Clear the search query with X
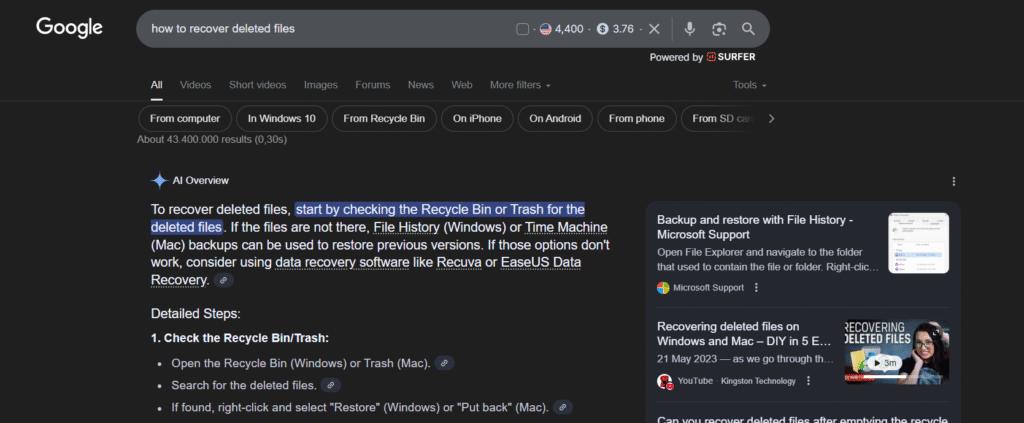 654,29
